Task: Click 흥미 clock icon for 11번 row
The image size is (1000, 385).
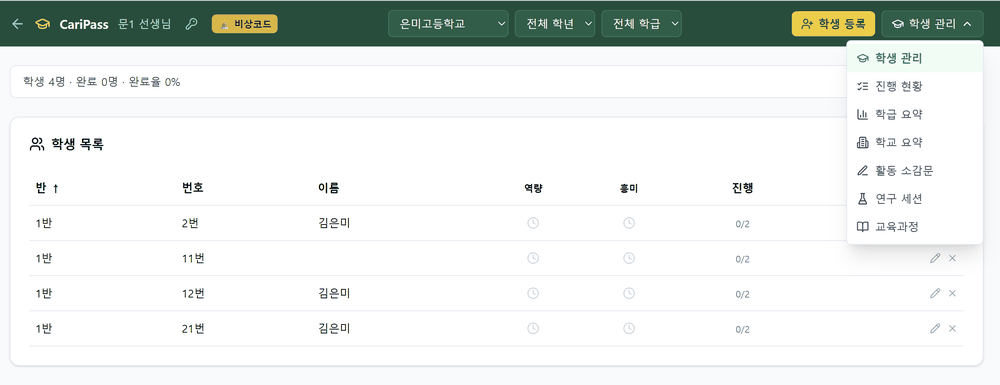Action: (629, 258)
